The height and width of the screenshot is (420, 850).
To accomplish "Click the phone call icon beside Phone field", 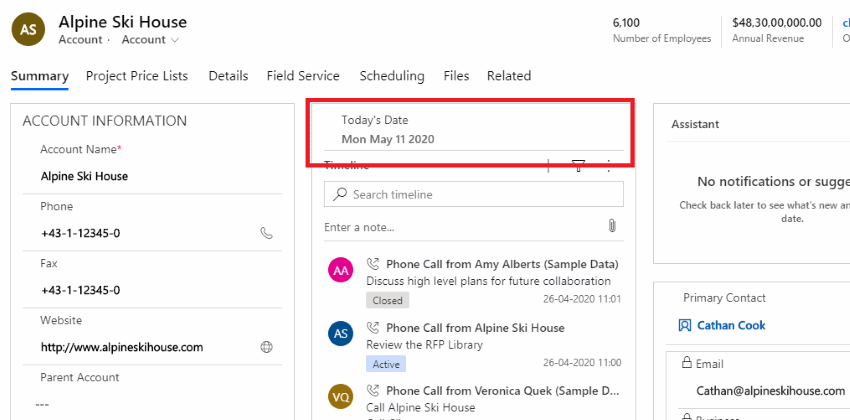I will point(266,234).
